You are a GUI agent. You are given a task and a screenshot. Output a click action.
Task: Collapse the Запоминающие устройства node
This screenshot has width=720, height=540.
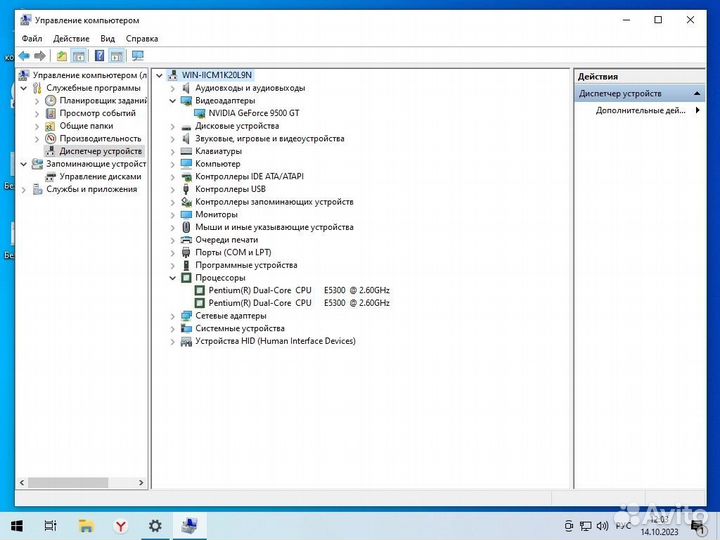click(24, 164)
